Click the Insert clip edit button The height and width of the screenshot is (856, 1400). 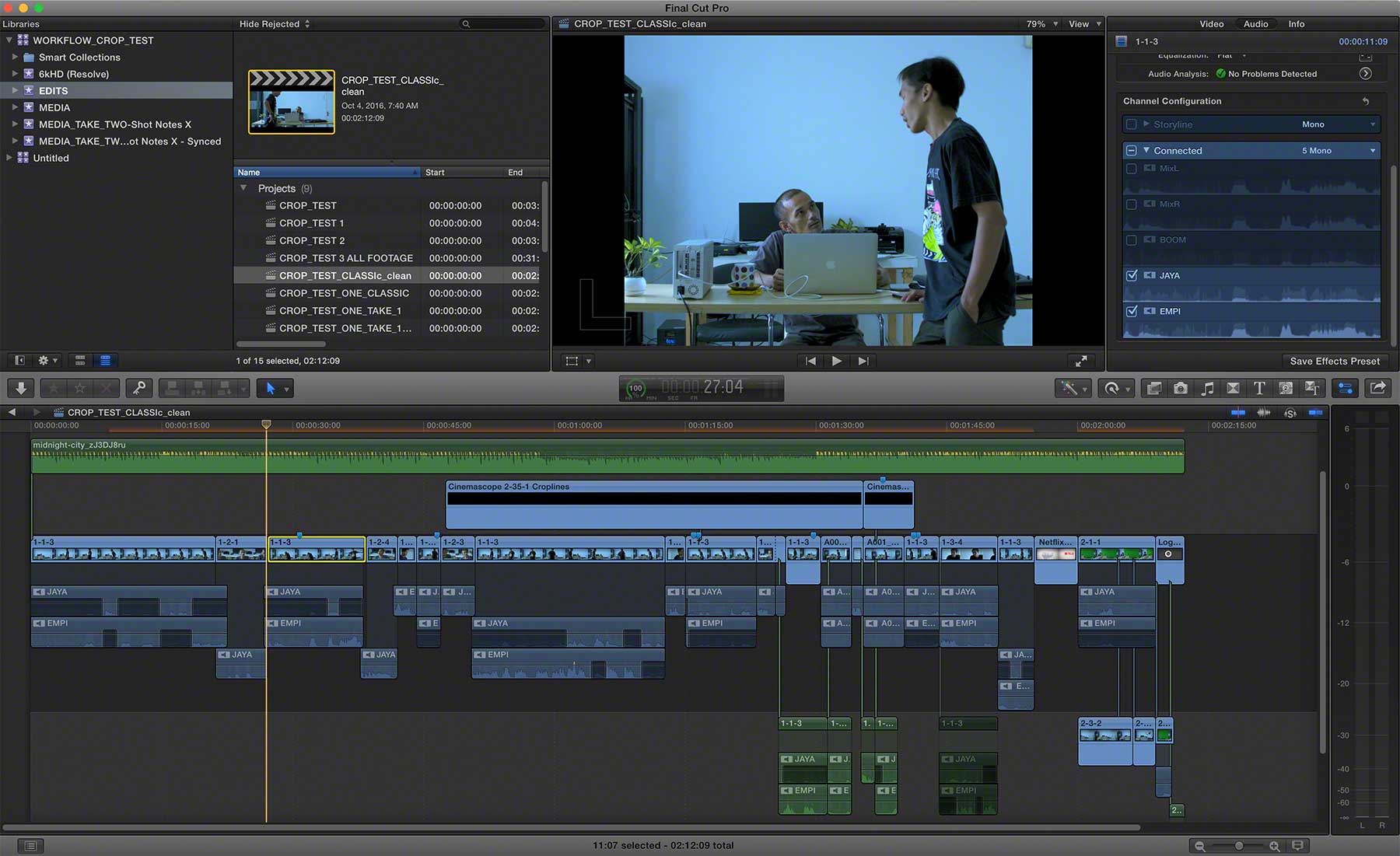(x=198, y=387)
